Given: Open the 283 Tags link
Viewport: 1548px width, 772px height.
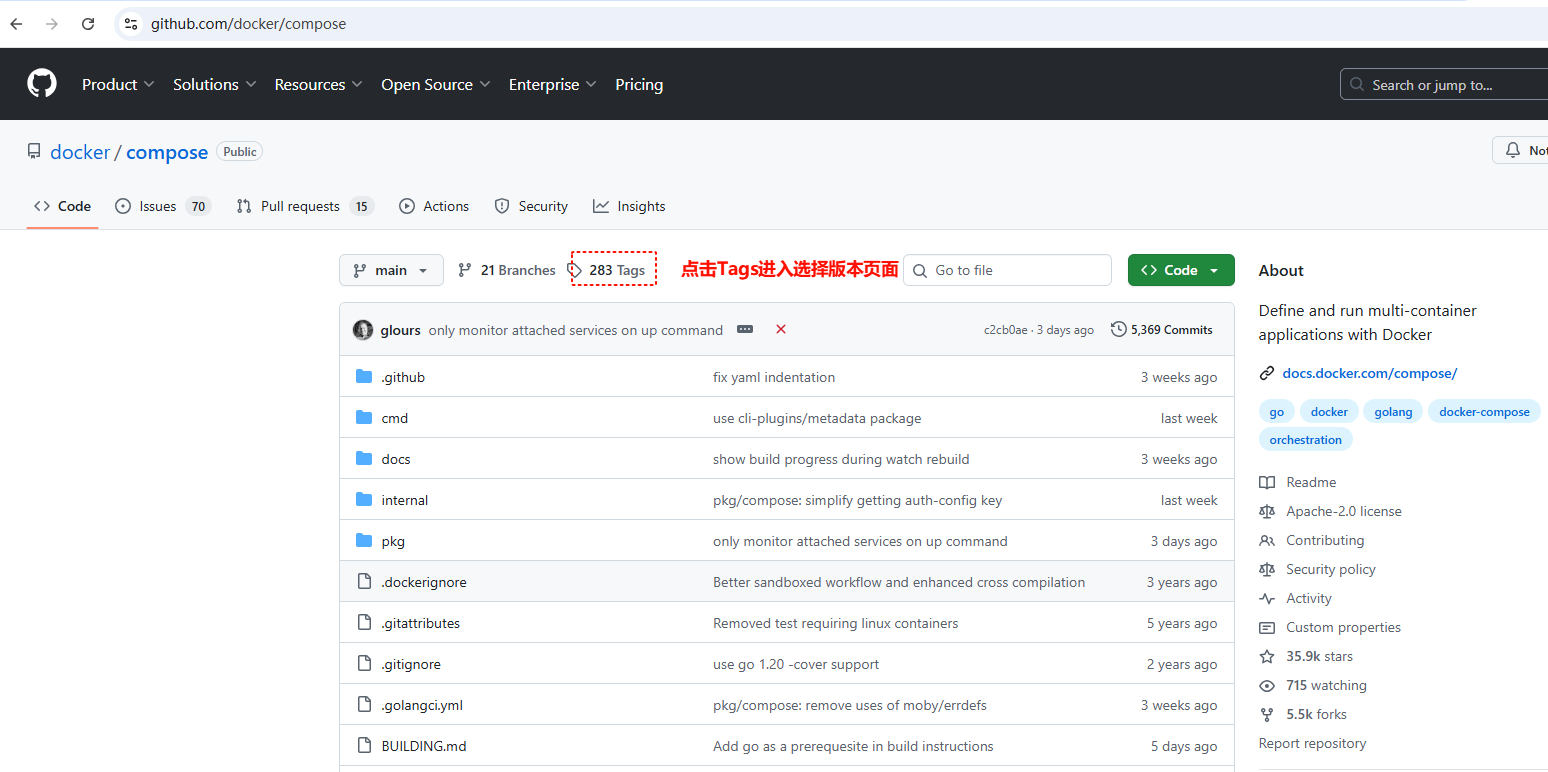Looking at the screenshot, I should pos(607,270).
